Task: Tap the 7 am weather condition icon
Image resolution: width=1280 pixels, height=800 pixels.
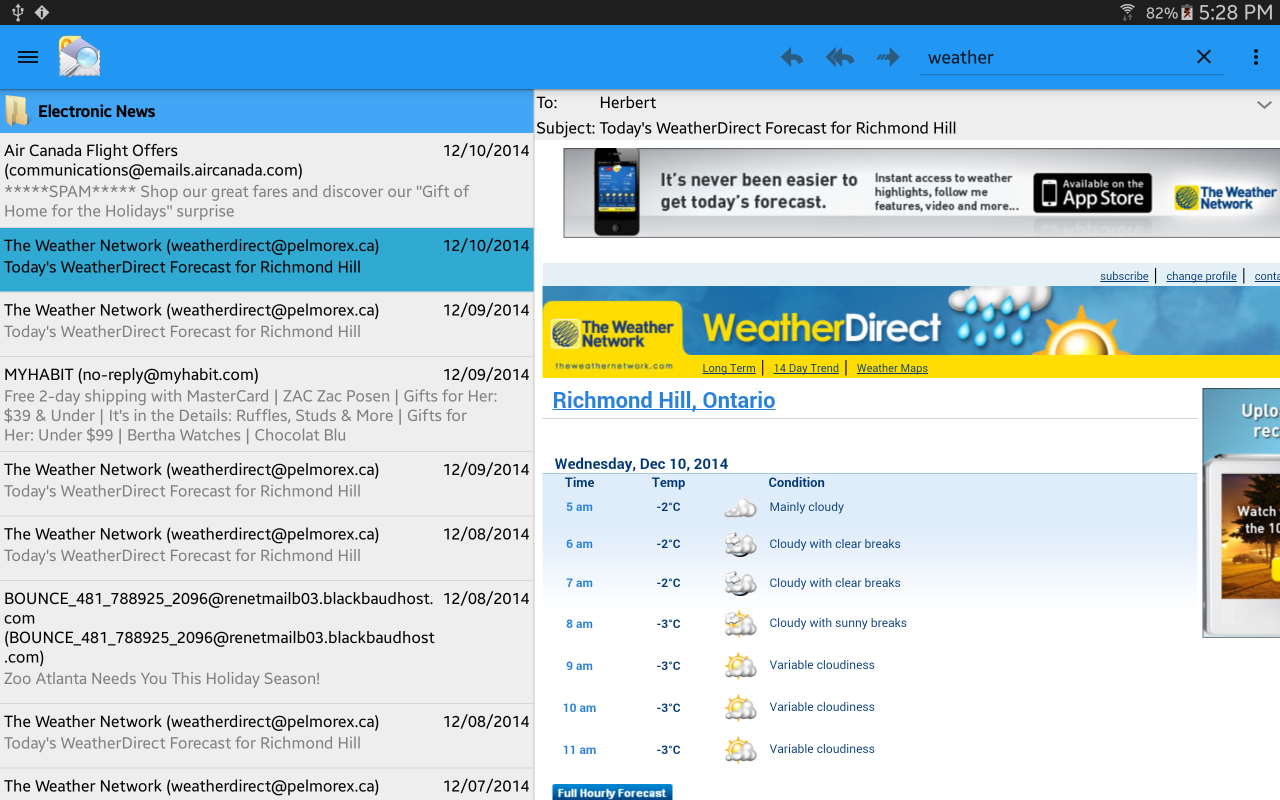Action: (x=740, y=583)
